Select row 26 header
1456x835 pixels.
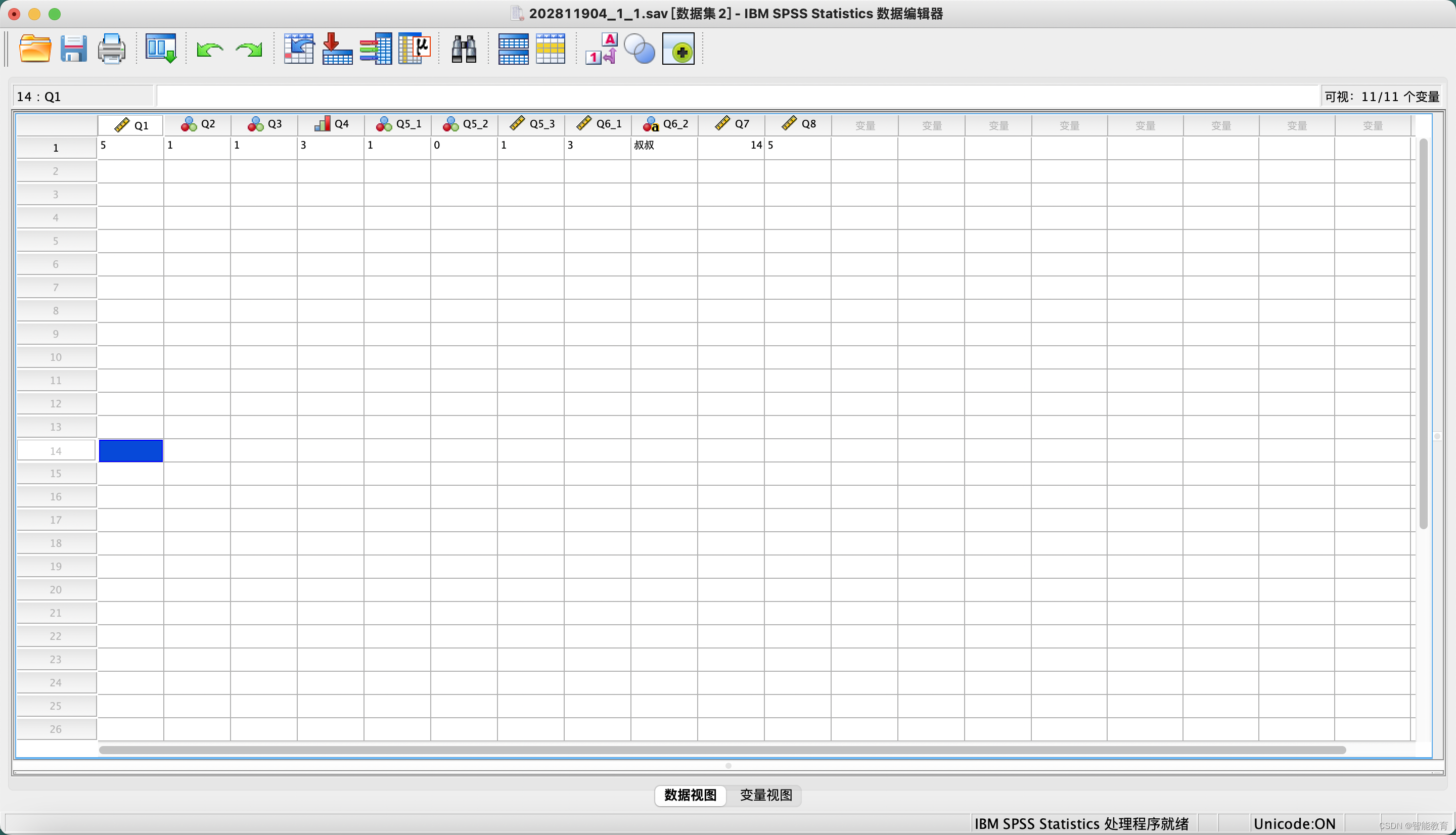tap(56, 729)
